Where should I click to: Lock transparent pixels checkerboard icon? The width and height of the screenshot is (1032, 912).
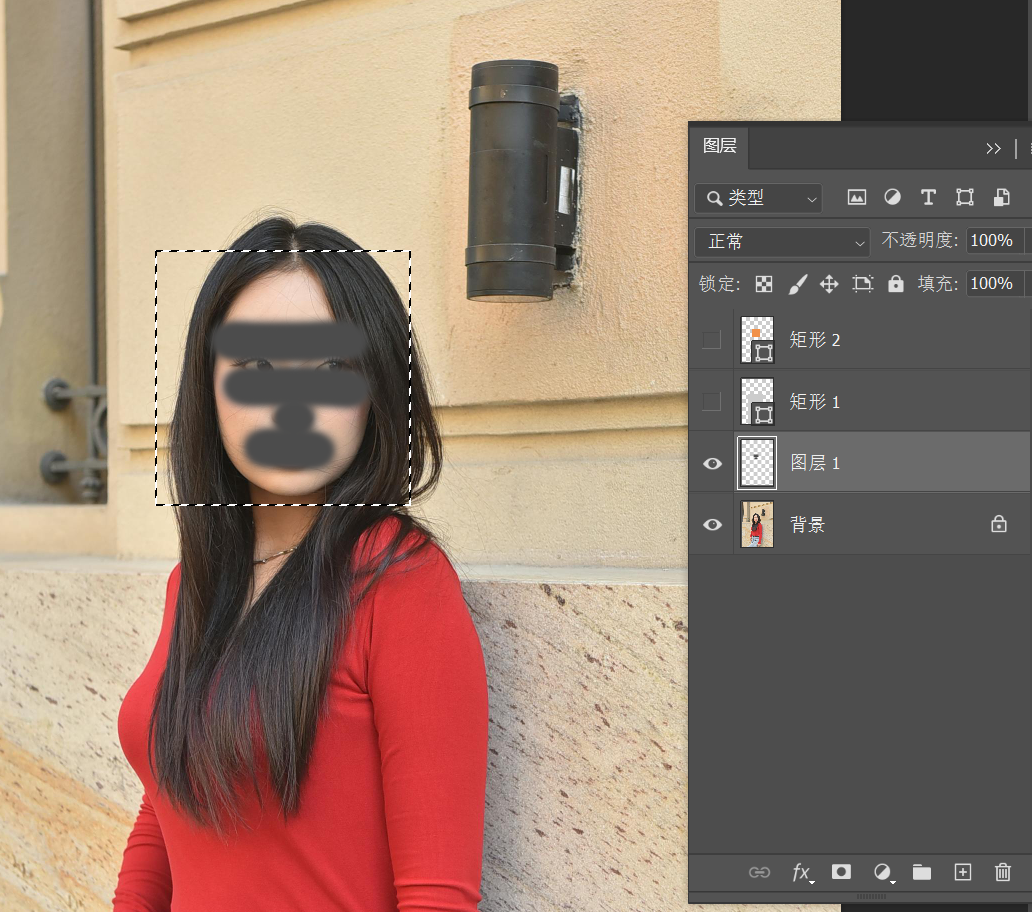point(764,284)
